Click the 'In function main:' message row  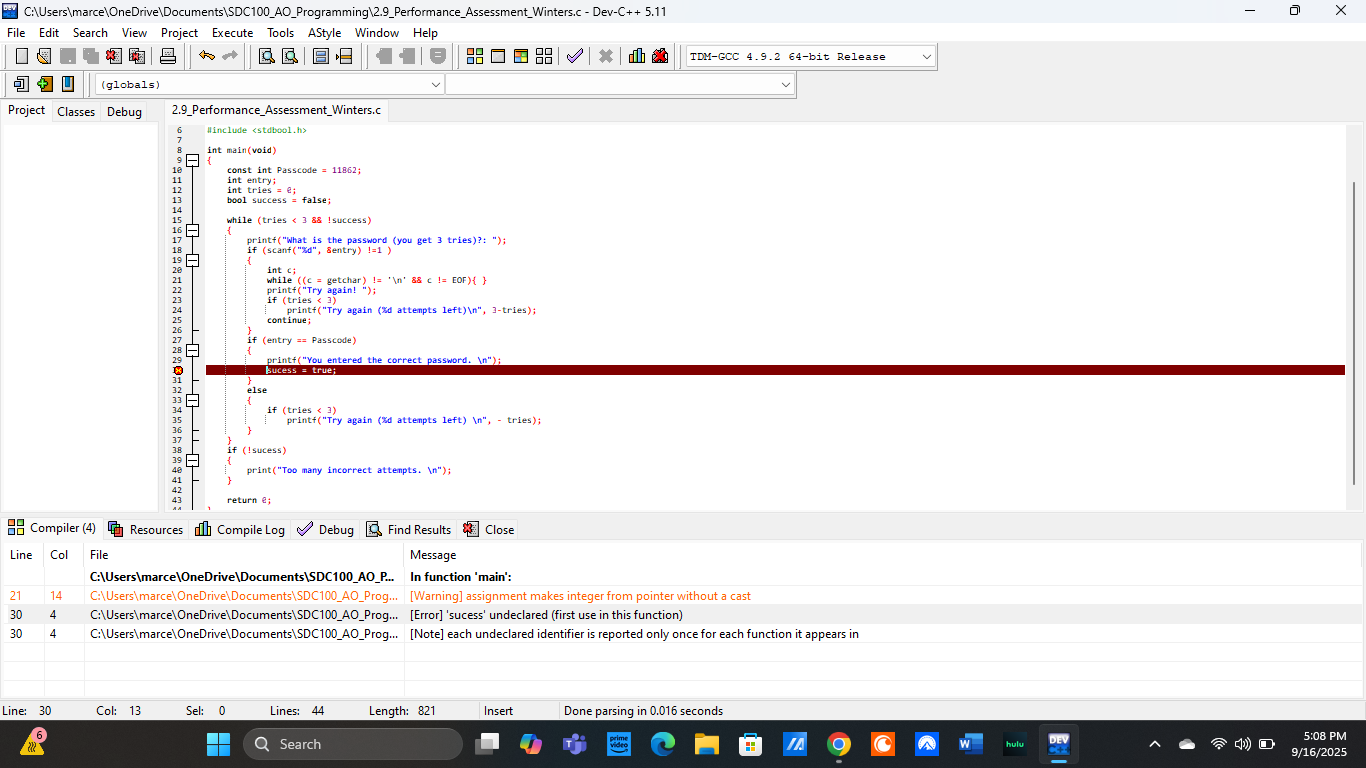(682, 577)
